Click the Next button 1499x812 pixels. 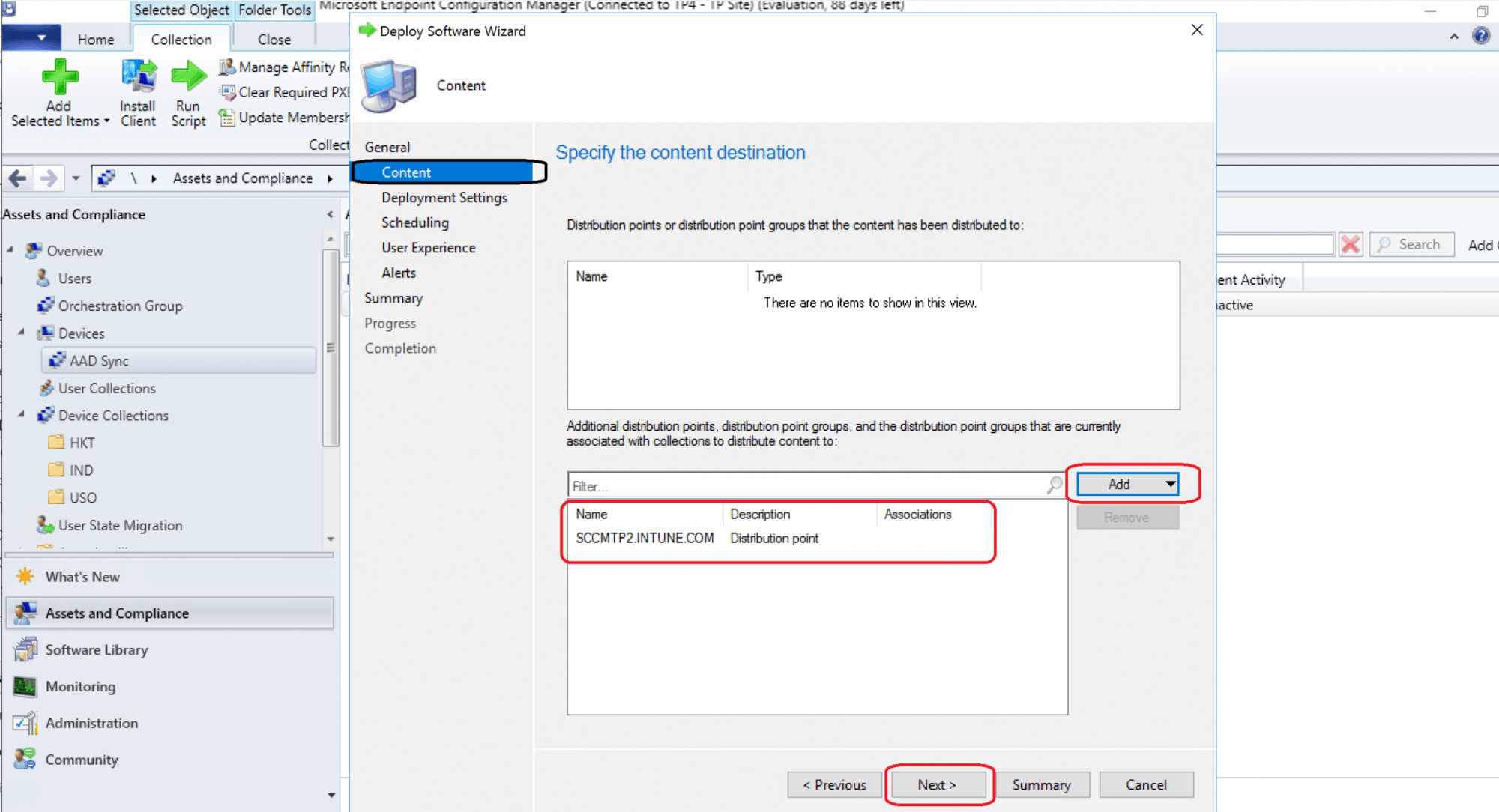[937, 784]
